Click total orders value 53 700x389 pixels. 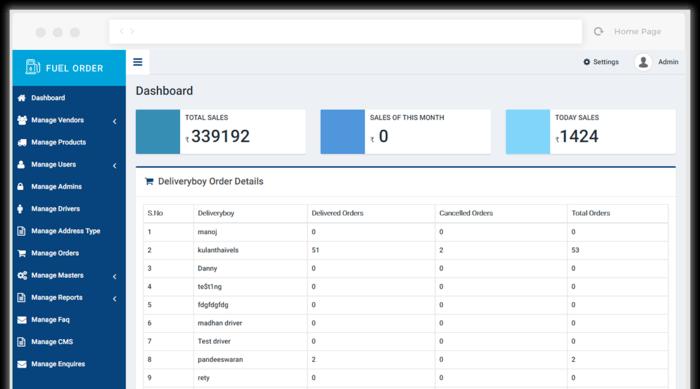575,250
